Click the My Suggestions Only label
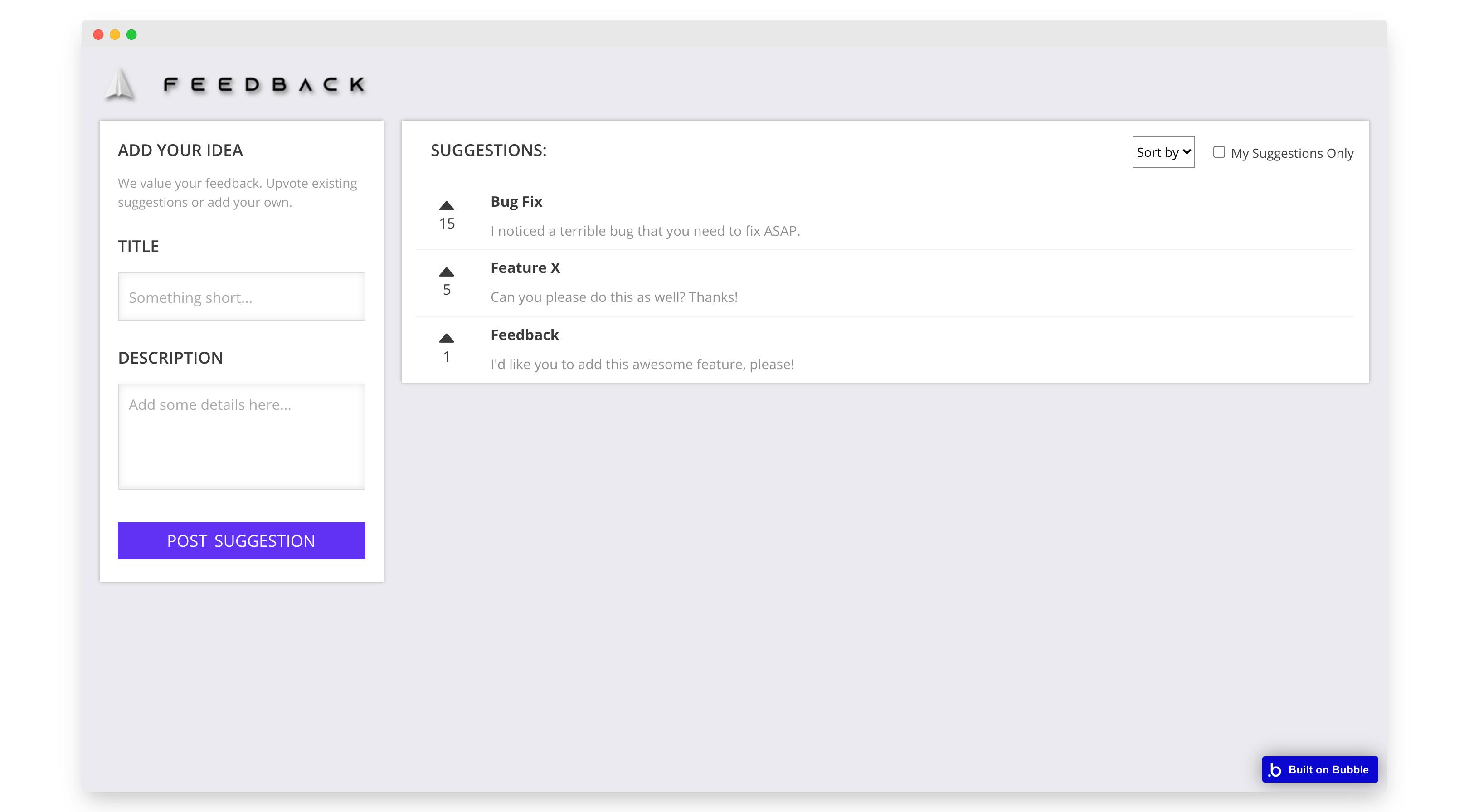Image resolution: width=1469 pixels, height=812 pixels. pyautogui.click(x=1292, y=153)
